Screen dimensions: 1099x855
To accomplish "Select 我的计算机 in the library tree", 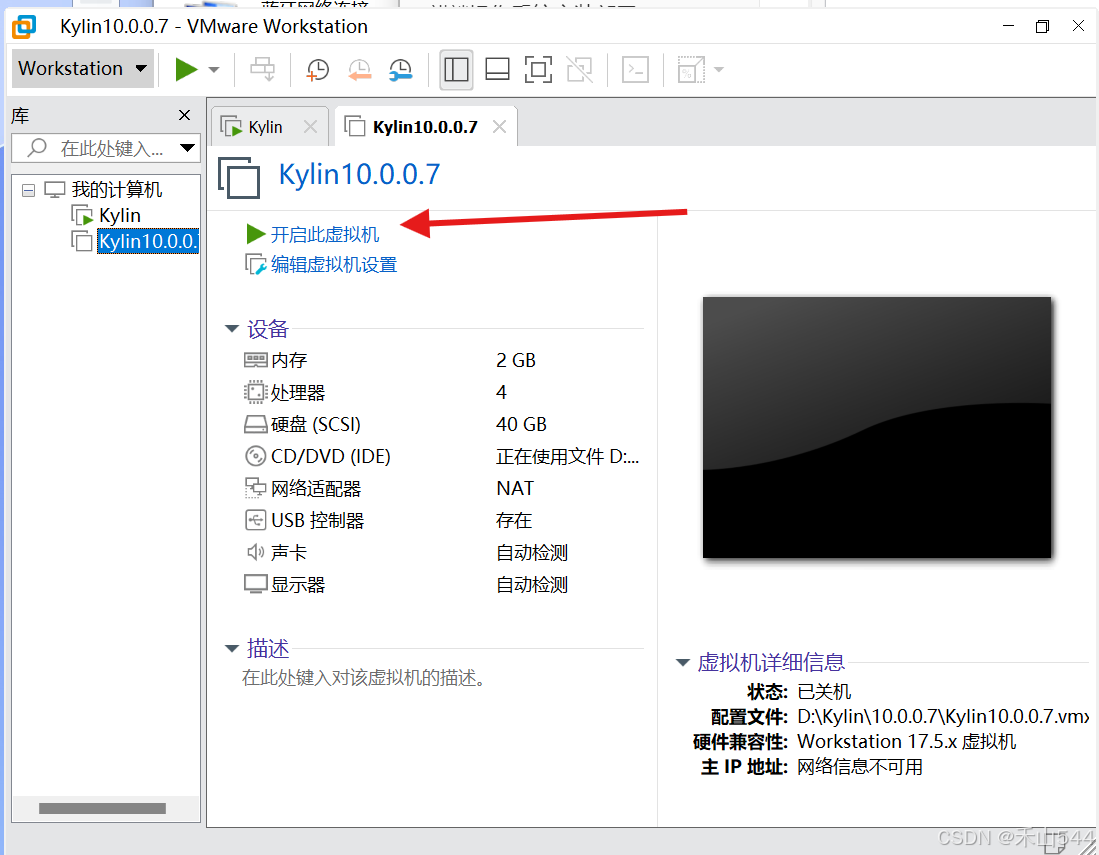I will click(116, 189).
